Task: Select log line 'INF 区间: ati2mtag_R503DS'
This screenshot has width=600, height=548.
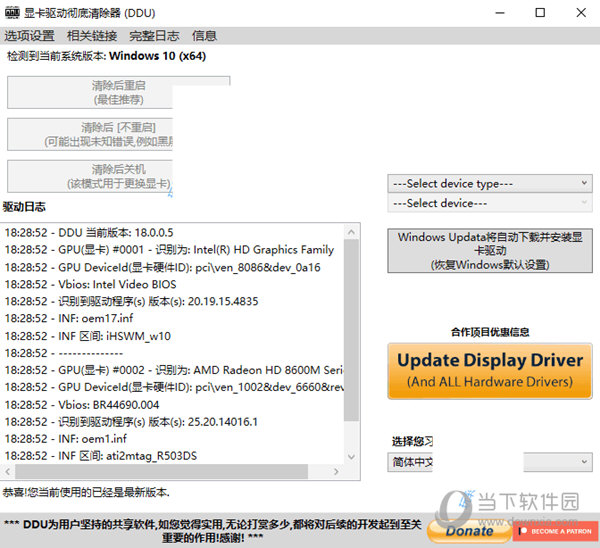Action: [101, 456]
